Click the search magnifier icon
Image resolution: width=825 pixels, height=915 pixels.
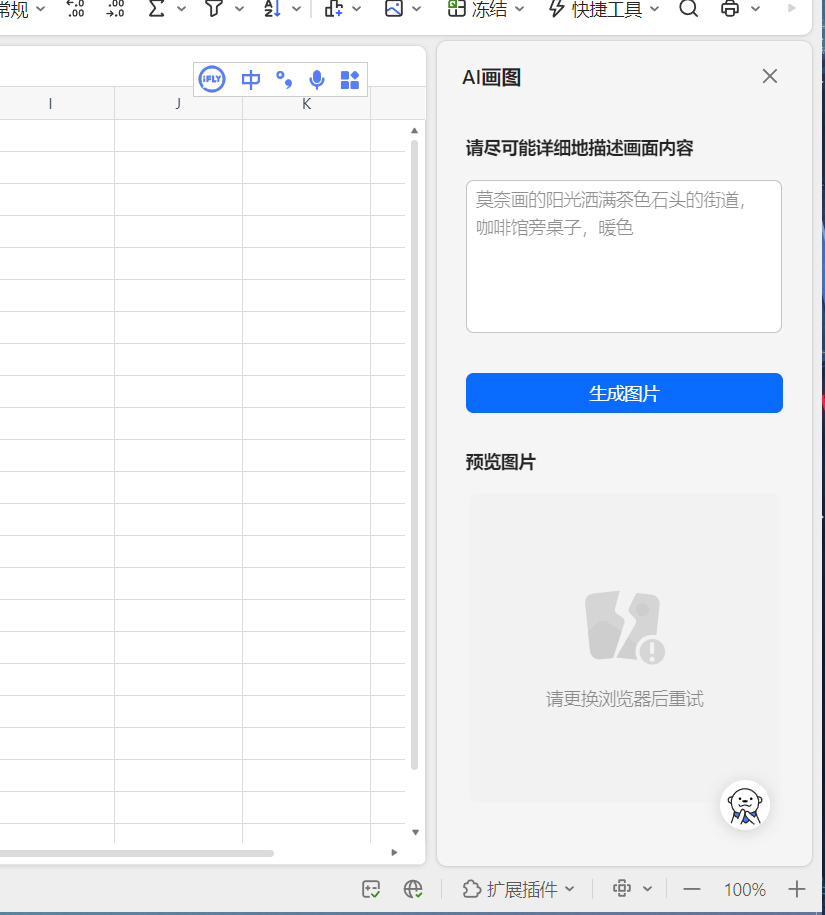click(x=688, y=8)
